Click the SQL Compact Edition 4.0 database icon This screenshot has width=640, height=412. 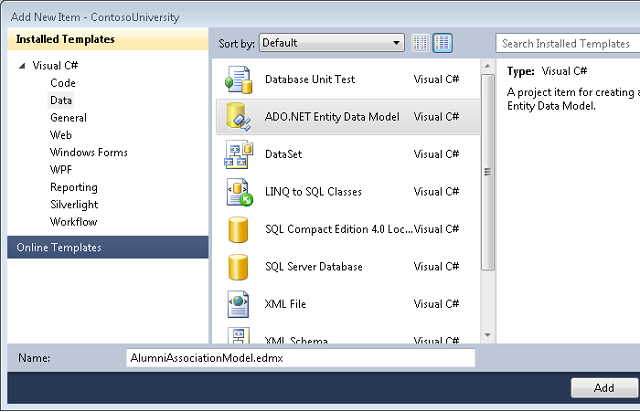238,229
